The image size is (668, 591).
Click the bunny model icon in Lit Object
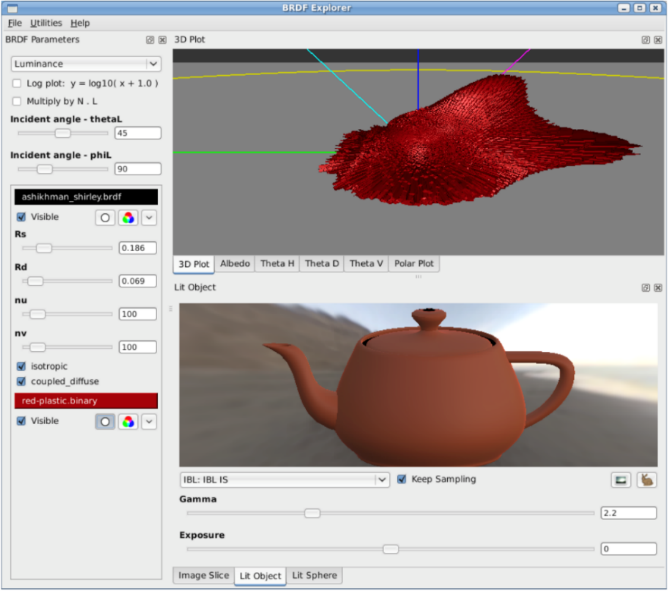[647, 480]
